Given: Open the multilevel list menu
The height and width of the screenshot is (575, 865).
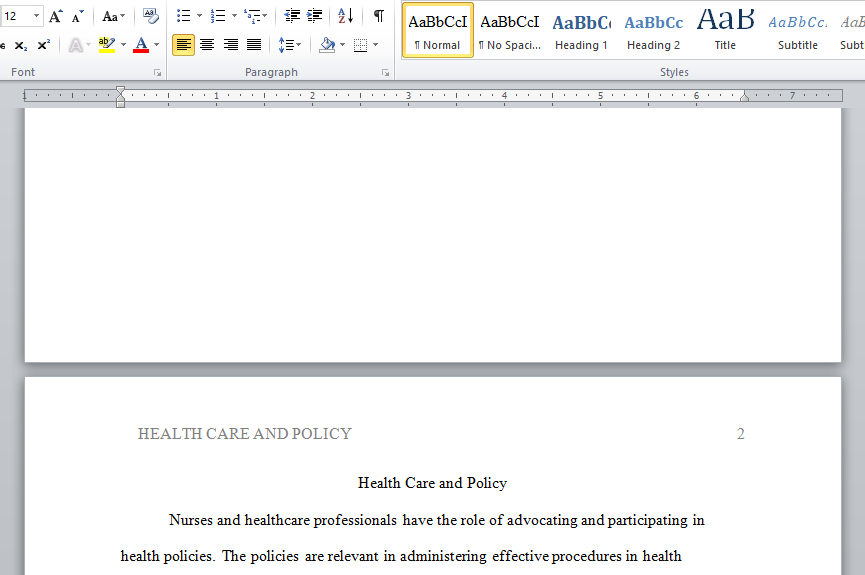Looking at the screenshot, I should click(256, 17).
